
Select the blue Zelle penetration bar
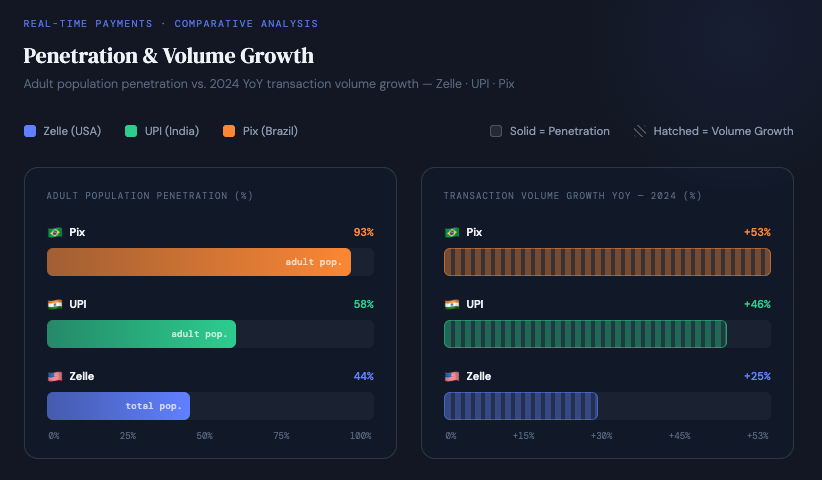point(118,406)
